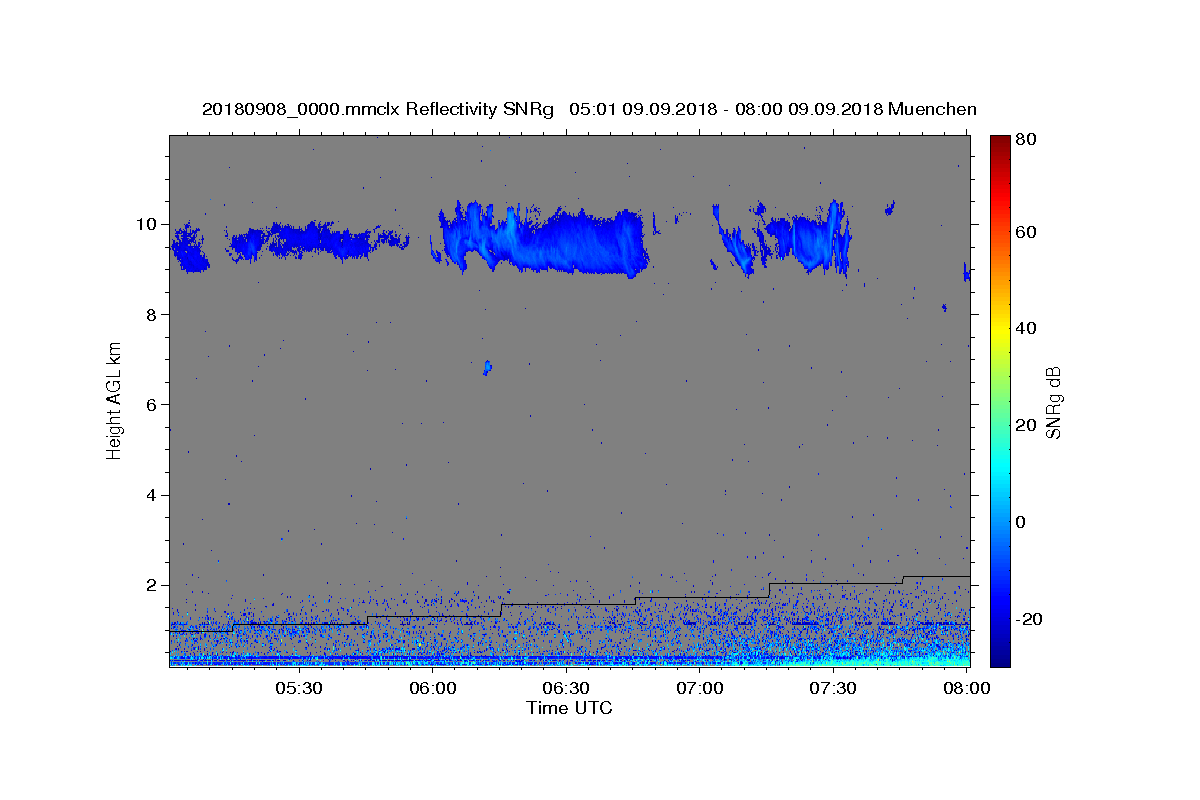Click the colorbar value 80
Image resolution: width=1200 pixels, height=800 pixels.
click(1025, 140)
